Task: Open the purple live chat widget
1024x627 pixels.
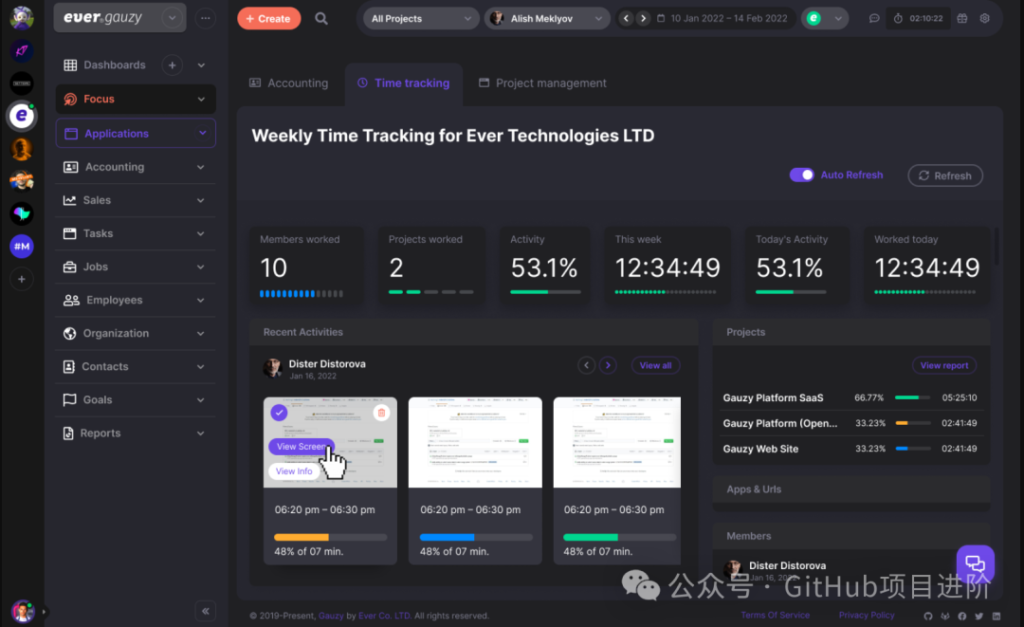Action: coord(975,564)
